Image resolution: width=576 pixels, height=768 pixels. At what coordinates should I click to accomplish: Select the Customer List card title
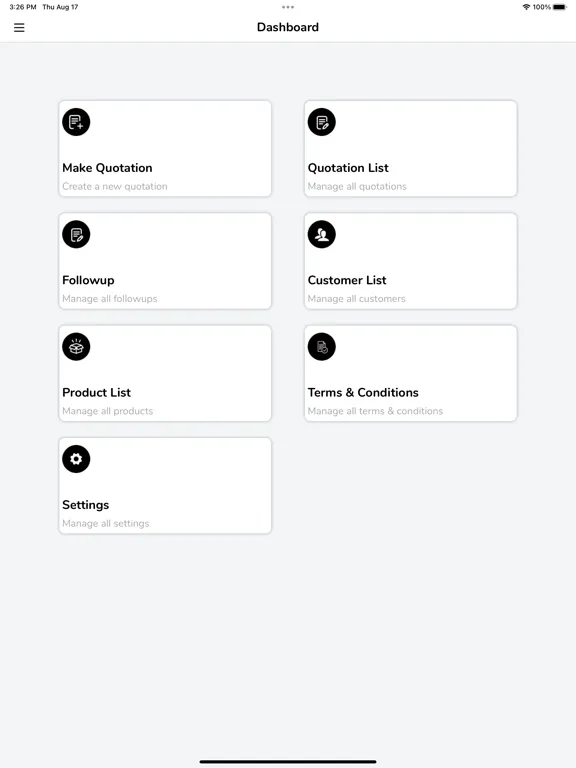pos(347,280)
